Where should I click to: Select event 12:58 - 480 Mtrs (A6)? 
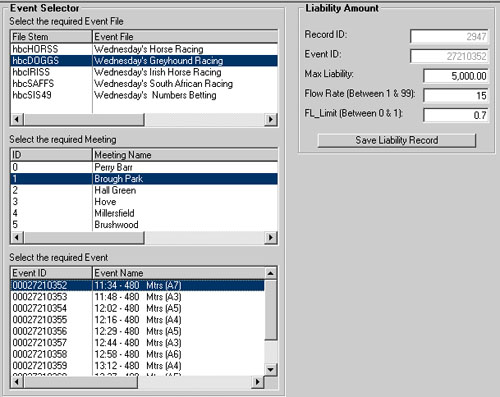tap(138, 354)
